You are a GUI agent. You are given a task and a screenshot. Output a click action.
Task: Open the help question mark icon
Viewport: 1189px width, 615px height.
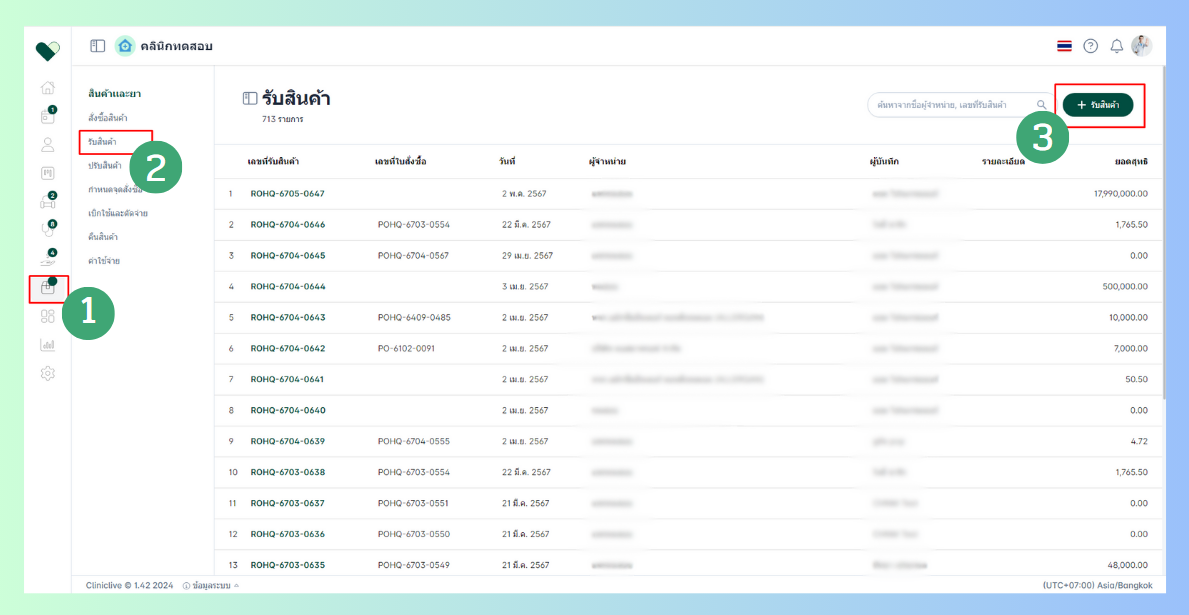coord(1090,46)
